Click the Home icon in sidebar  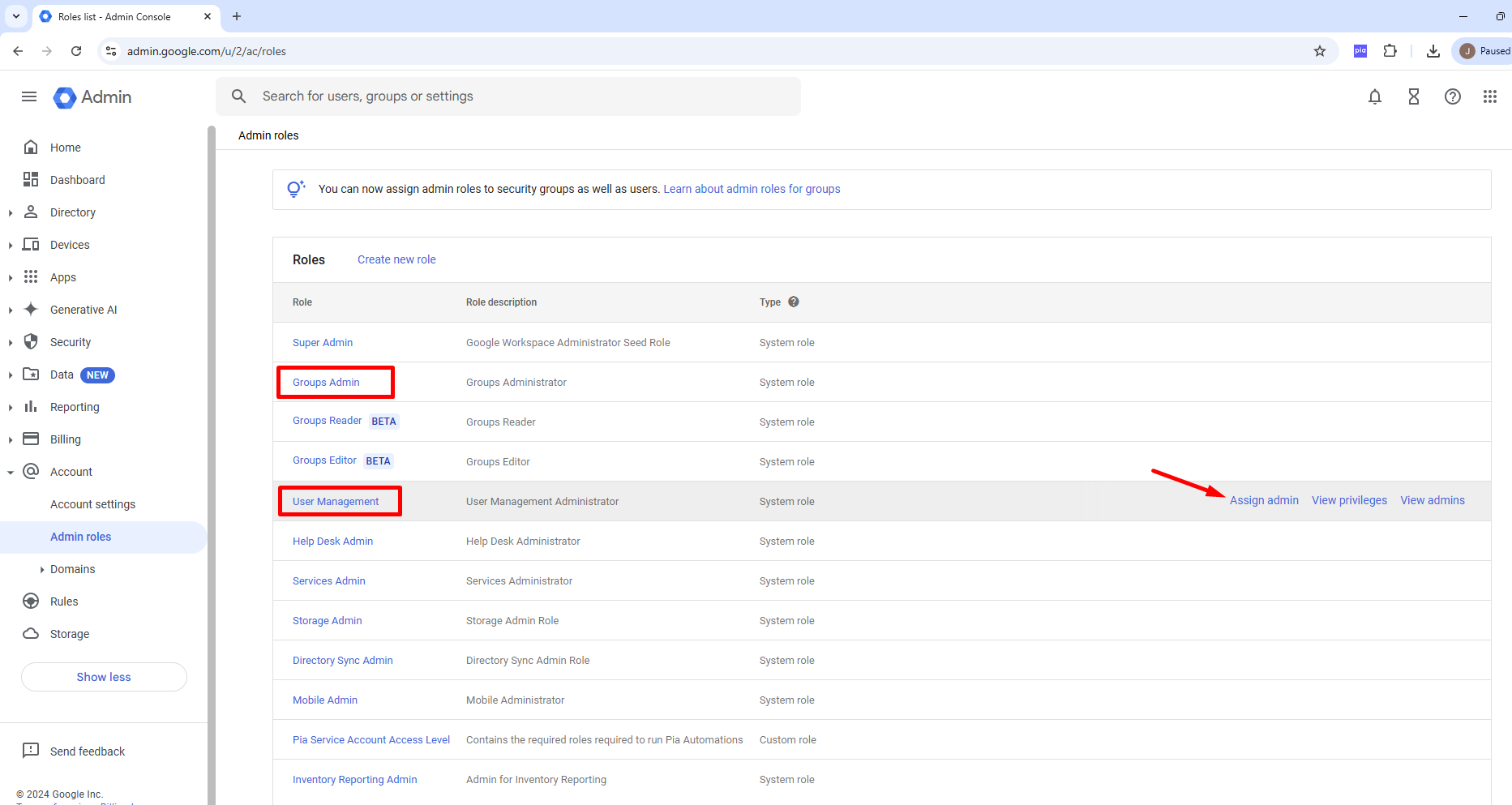[x=31, y=147]
